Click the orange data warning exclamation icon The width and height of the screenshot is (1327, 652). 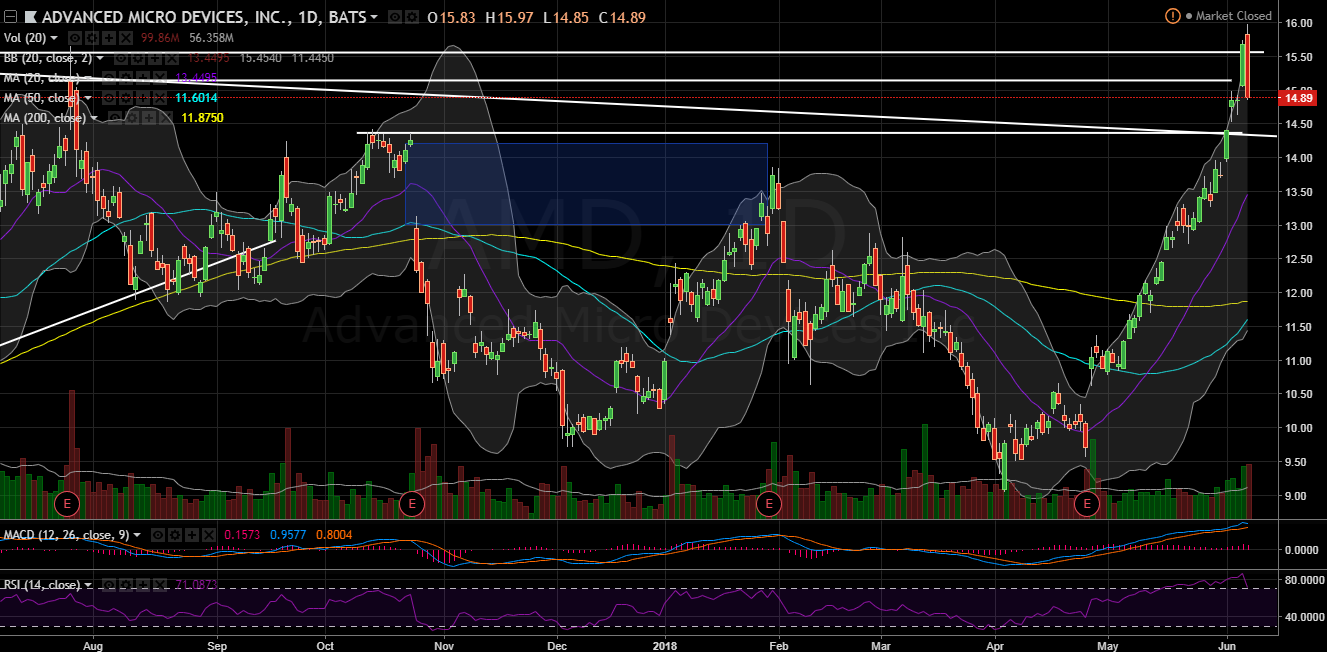click(x=1172, y=16)
